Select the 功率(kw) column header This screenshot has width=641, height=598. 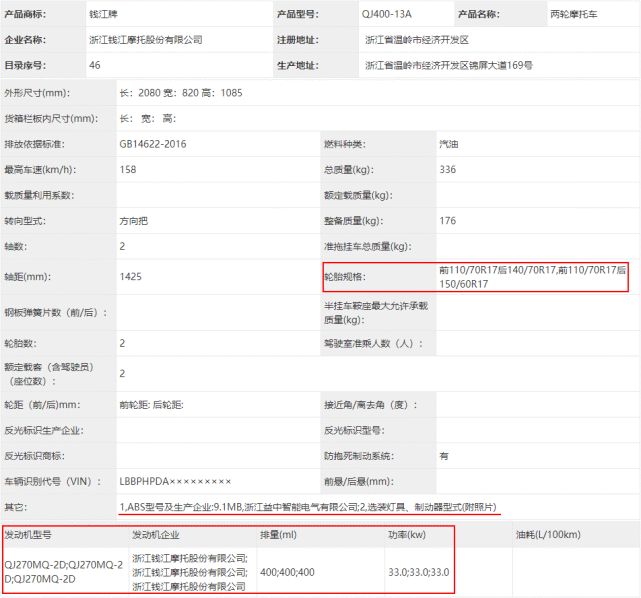coord(407,535)
